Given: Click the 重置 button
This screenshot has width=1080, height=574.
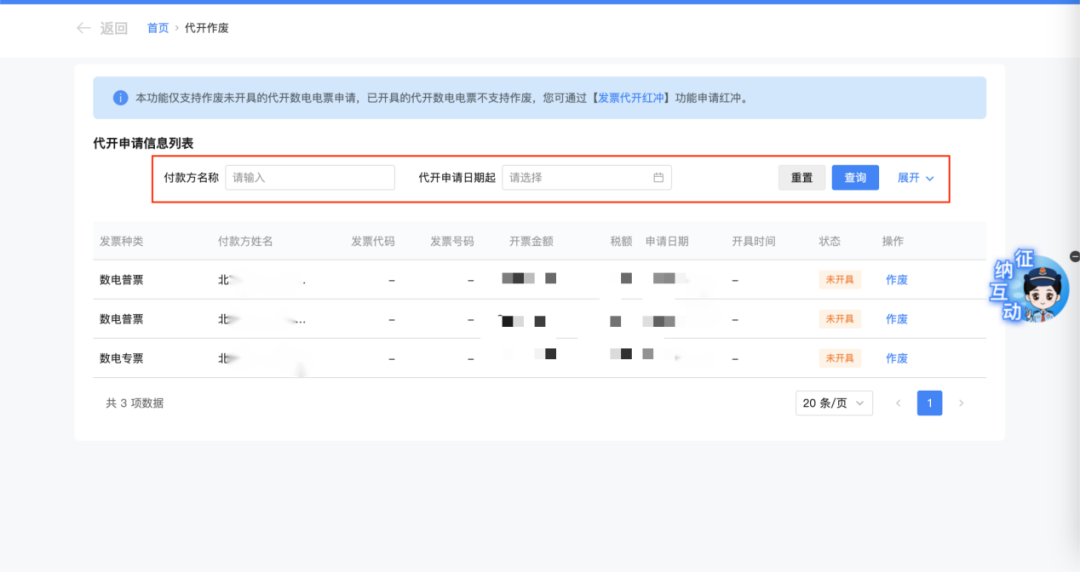Looking at the screenshot, I should coord(802,178).
